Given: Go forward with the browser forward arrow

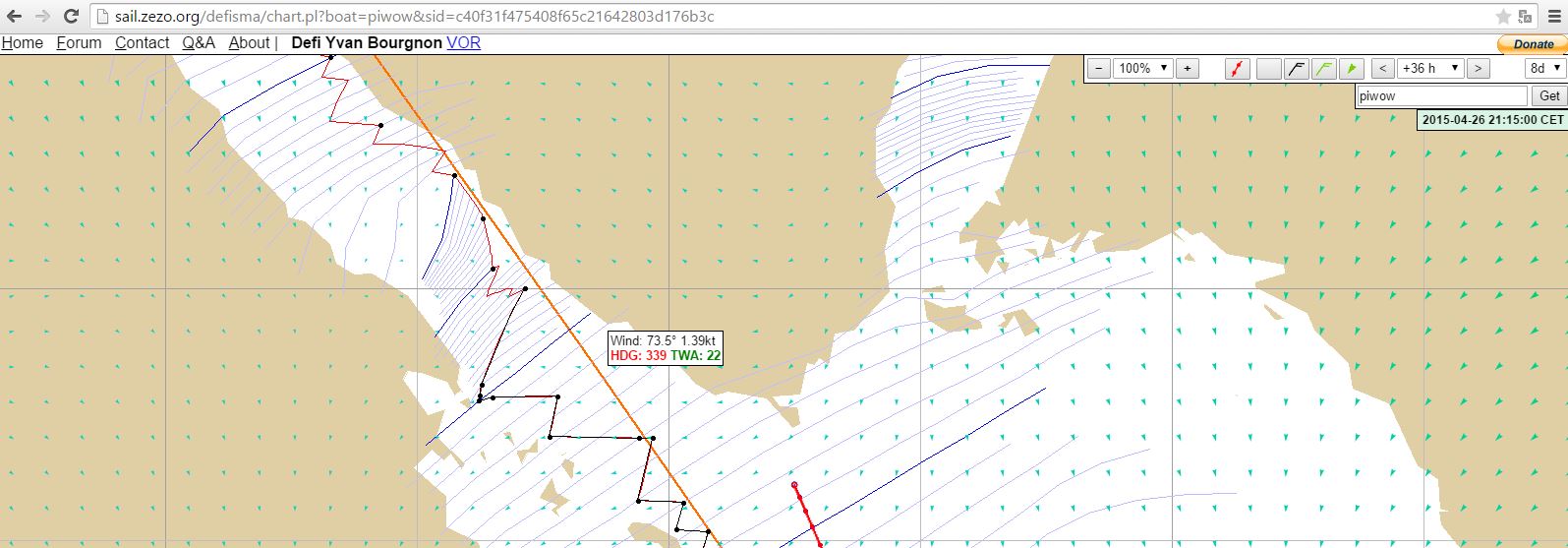Looking at the screenshot, I should (43, 17).
